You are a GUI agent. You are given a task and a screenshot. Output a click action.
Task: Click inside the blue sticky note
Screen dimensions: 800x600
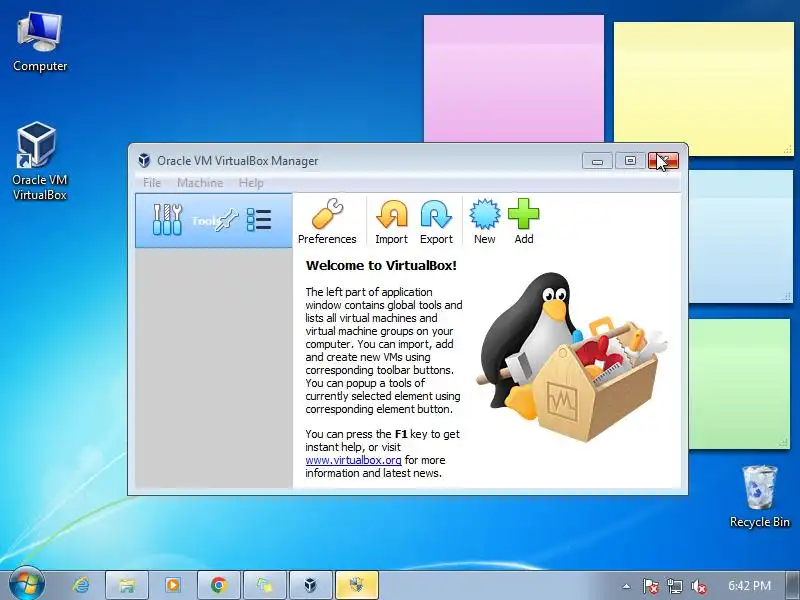point(740,236)
